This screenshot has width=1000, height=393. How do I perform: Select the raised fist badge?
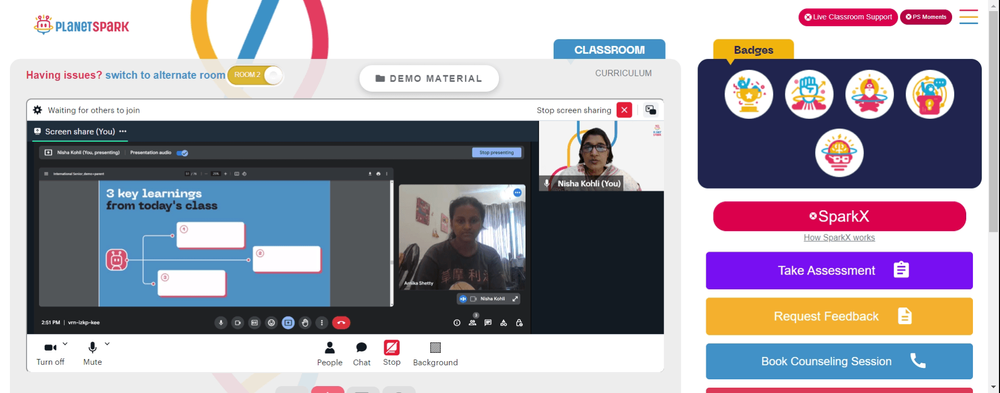coord(809,94)
